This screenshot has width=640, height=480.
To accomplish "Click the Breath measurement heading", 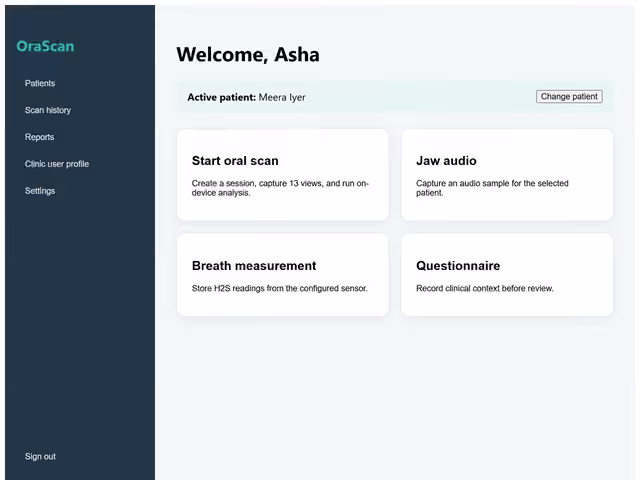I will pos(254,266).
